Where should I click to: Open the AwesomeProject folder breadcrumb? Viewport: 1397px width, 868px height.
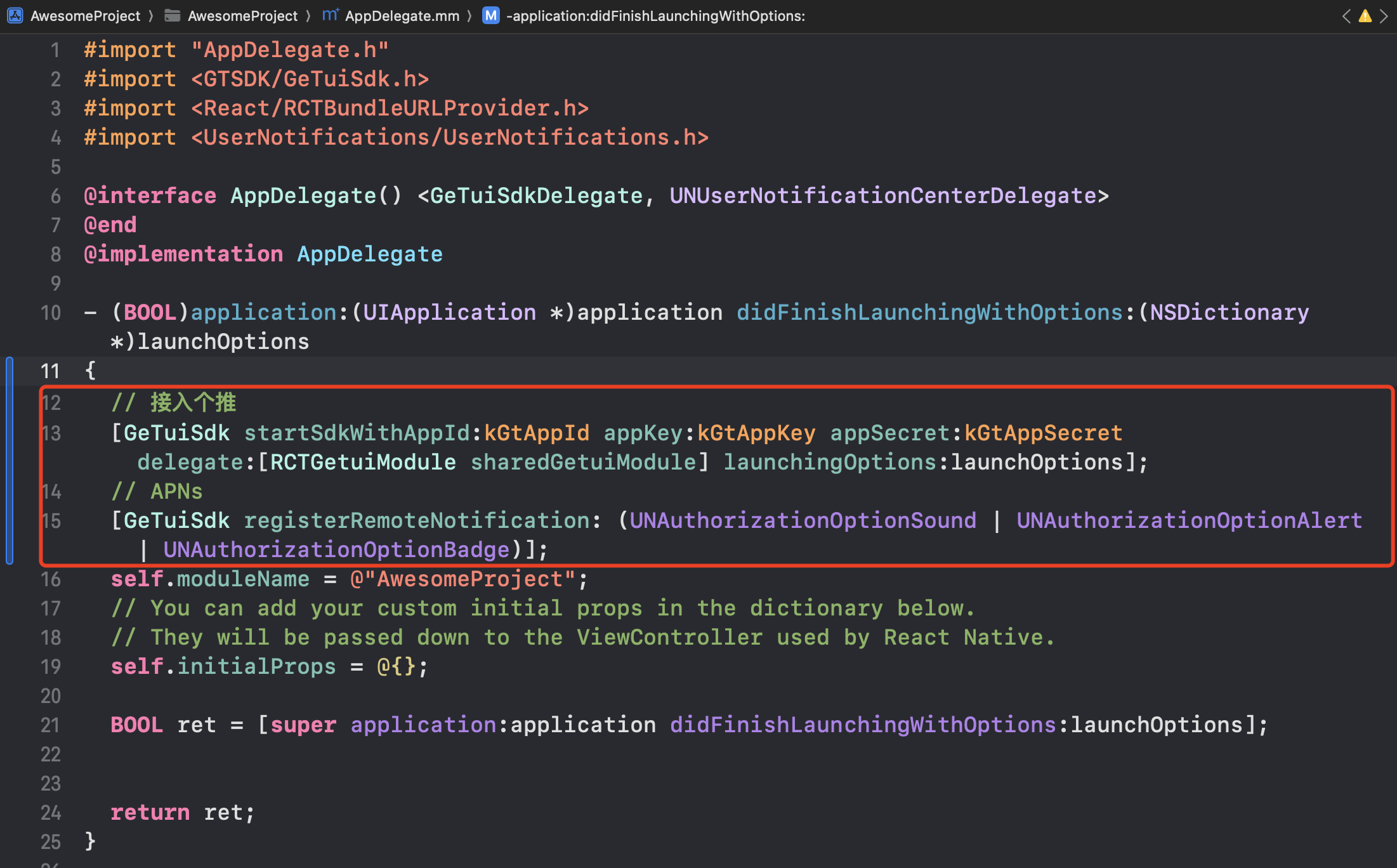[242, 16]
